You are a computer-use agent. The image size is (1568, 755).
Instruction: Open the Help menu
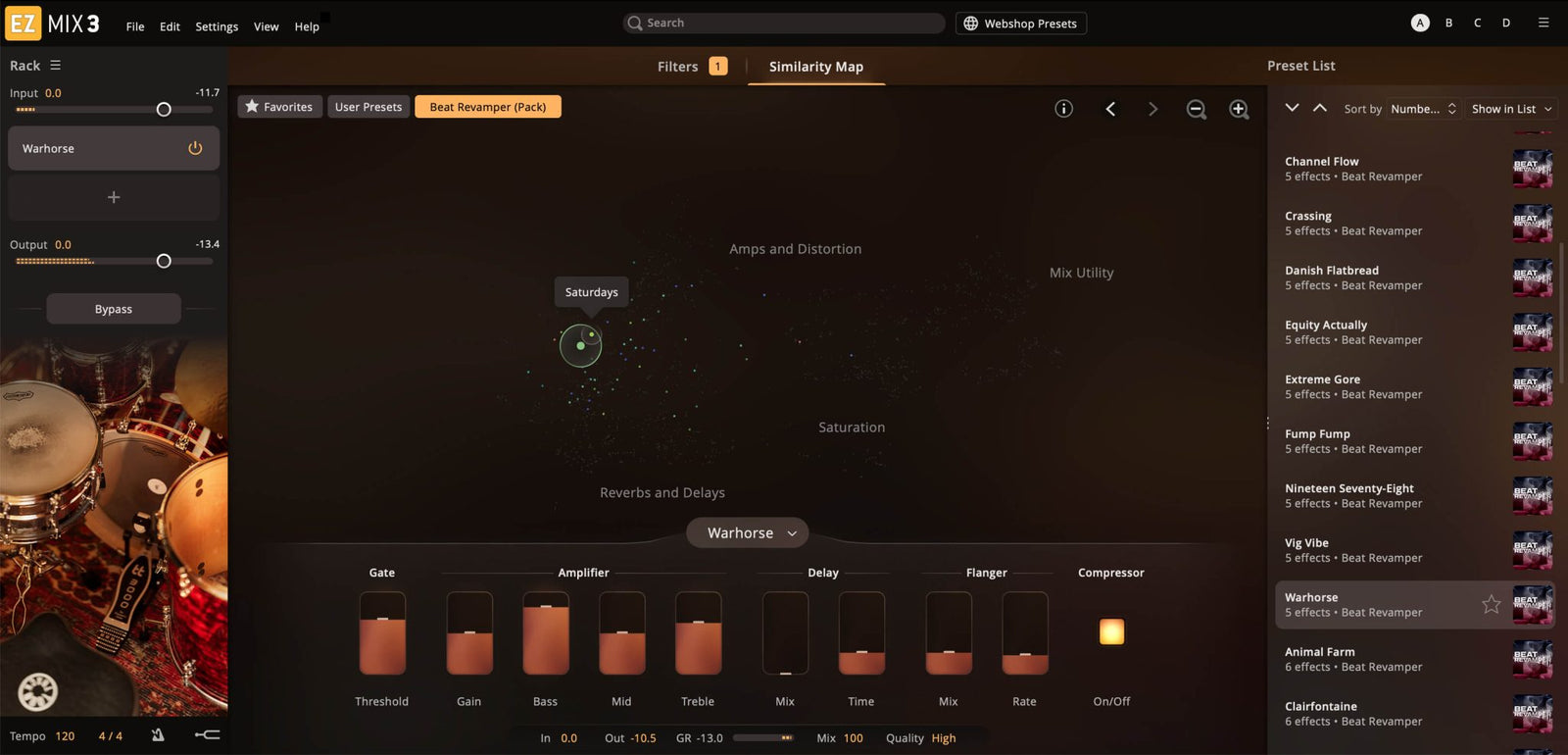click(307, 26)
